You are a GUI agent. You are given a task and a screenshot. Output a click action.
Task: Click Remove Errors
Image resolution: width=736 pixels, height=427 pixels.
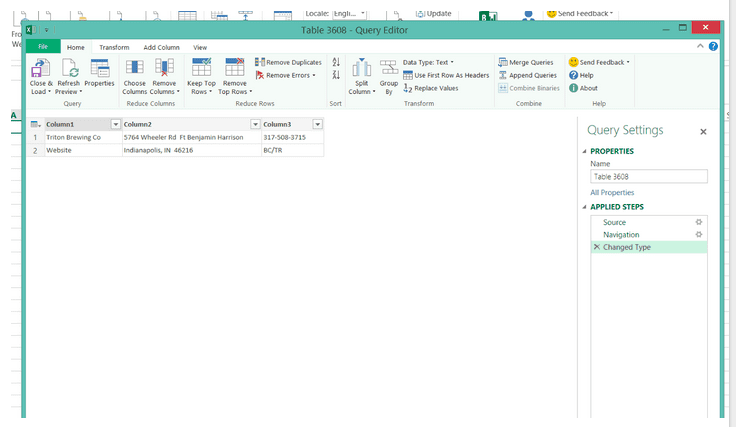tap(285, 75)
